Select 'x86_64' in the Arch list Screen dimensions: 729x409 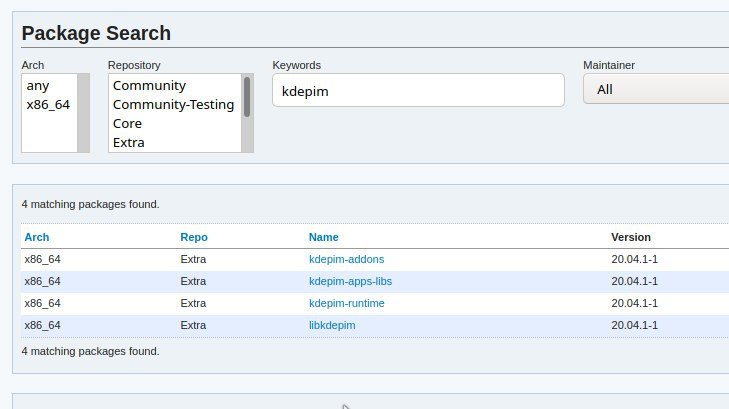click(49, 105)
